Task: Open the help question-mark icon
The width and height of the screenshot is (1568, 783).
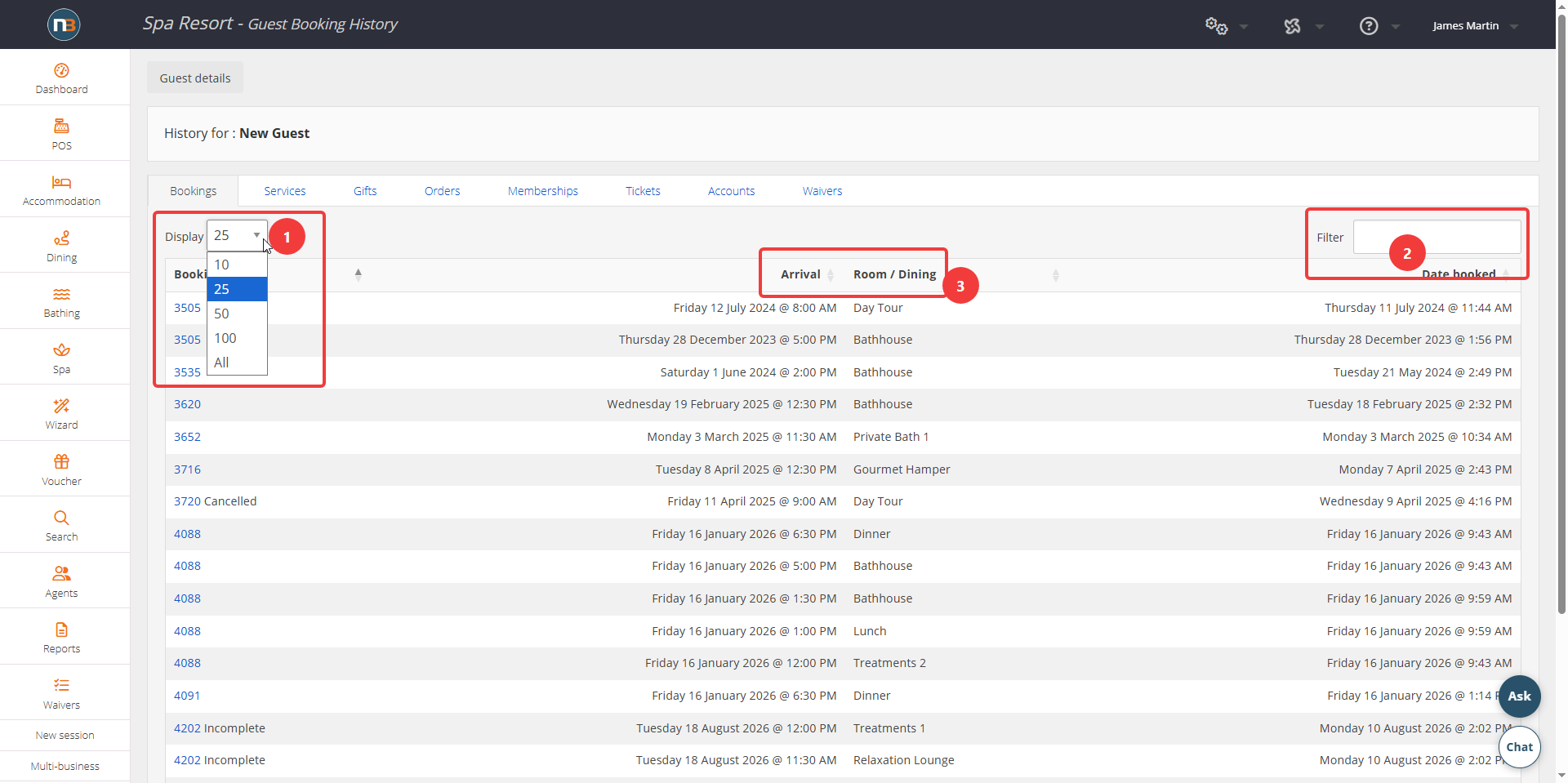Action: pos(1369,26)
